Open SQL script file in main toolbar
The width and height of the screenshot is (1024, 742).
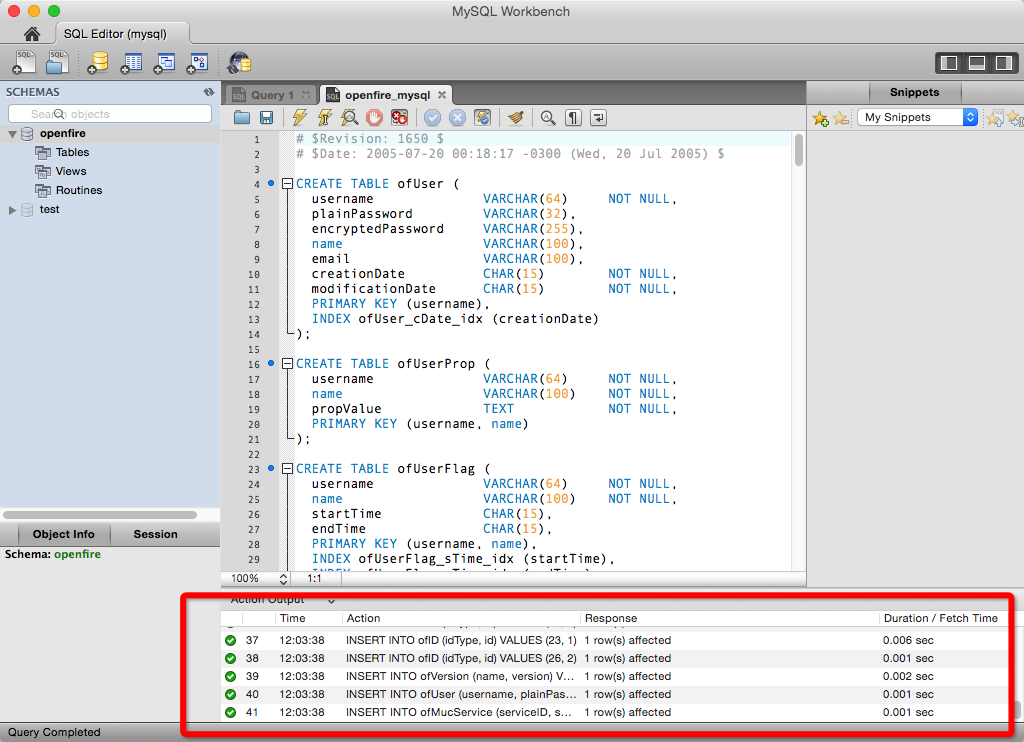tap(57, 63)
